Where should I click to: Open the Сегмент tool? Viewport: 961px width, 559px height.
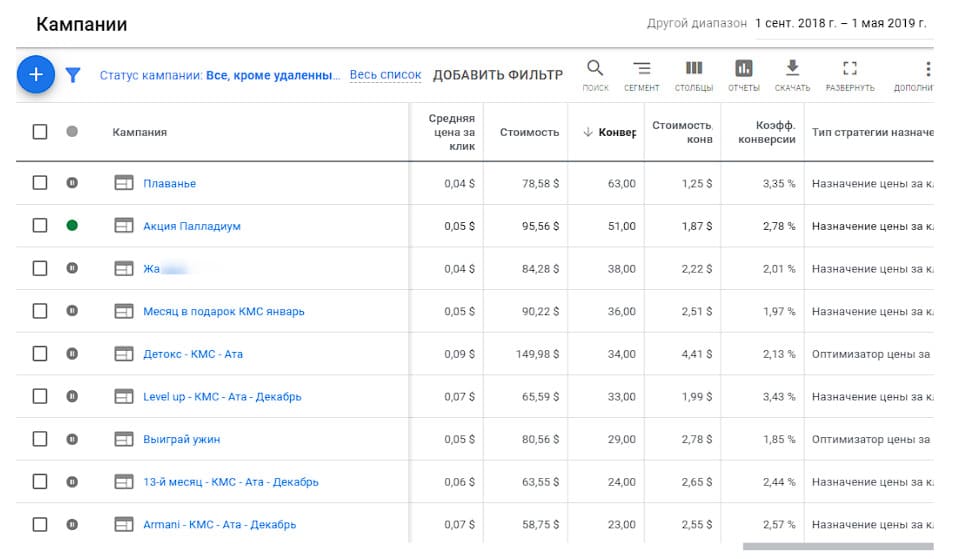pyautogui.click(x=642, y=75)
